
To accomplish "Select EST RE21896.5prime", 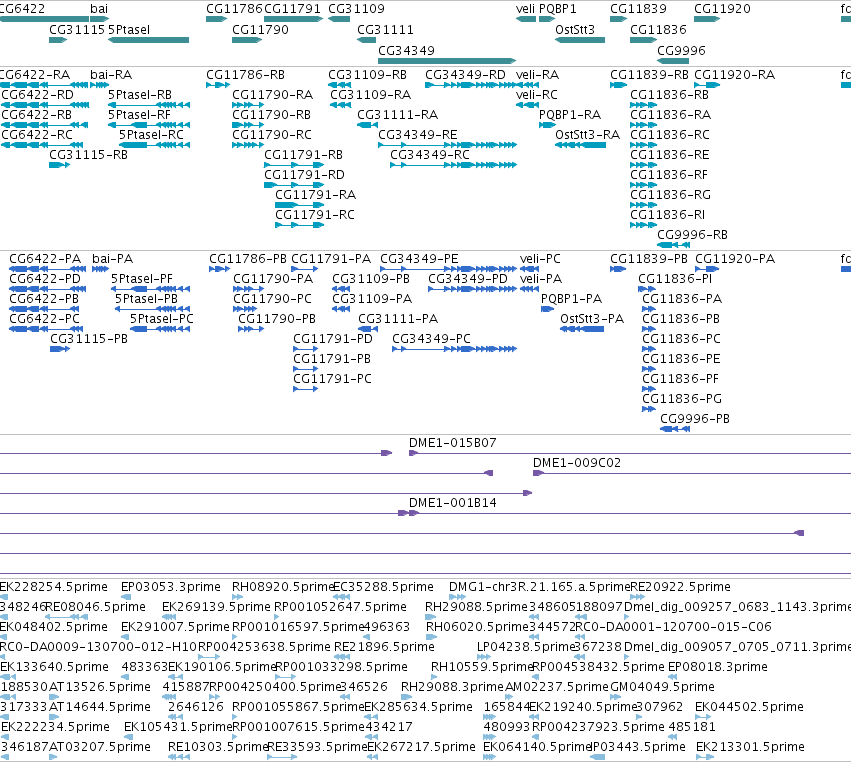I will click(384, 646).
